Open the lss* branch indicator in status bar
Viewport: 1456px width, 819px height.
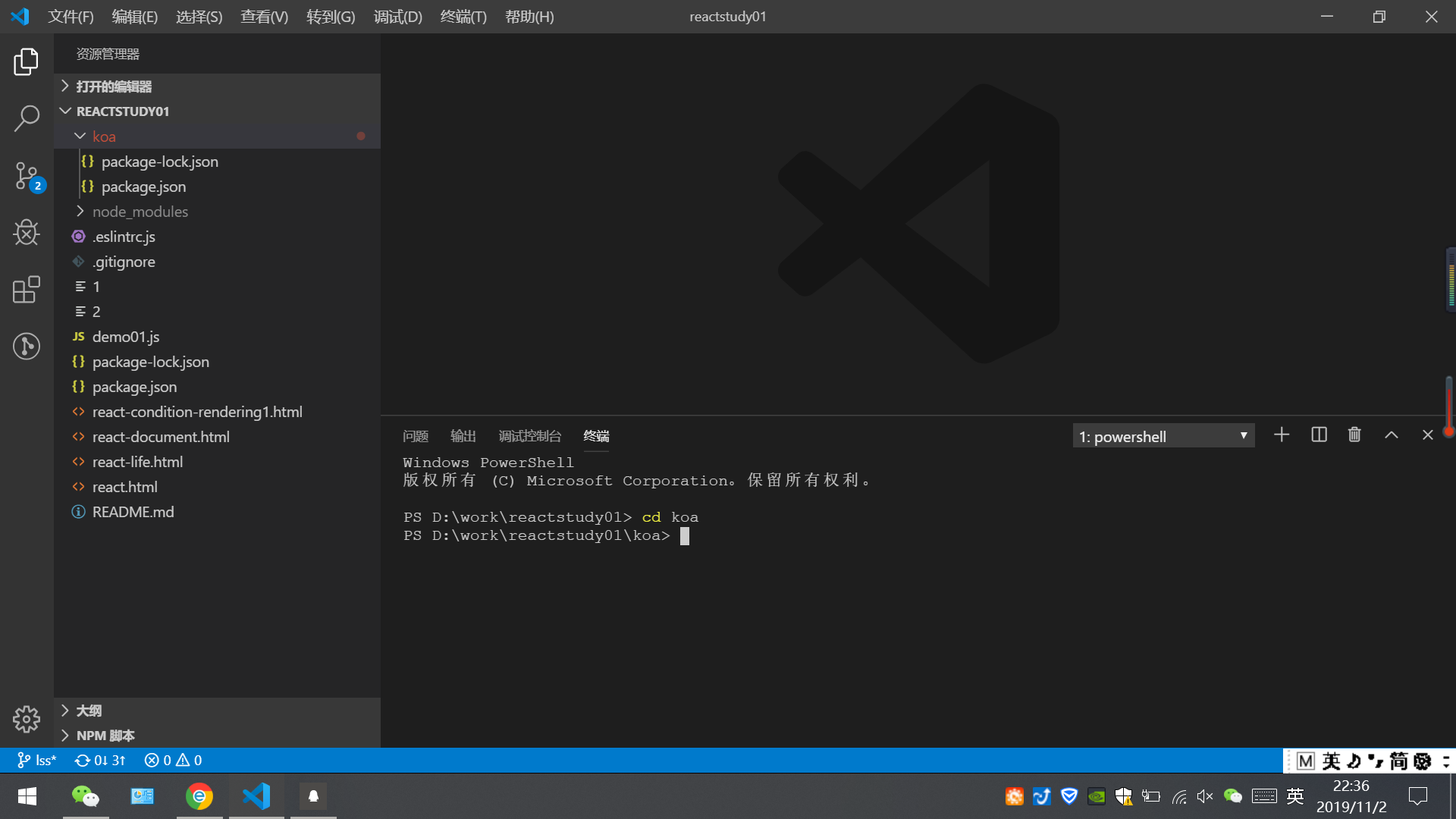36,760
